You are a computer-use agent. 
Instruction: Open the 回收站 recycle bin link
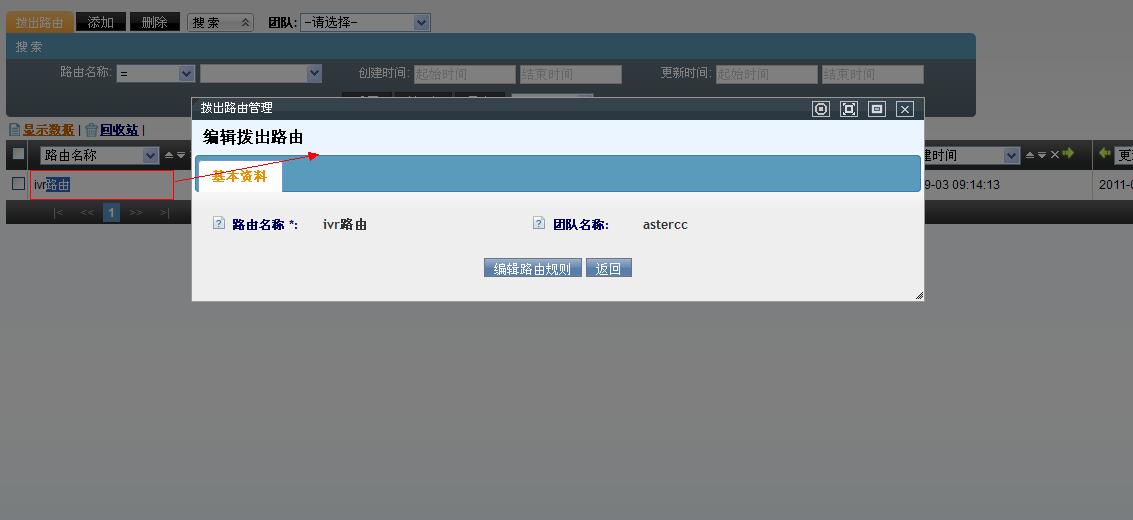(118, 130)
